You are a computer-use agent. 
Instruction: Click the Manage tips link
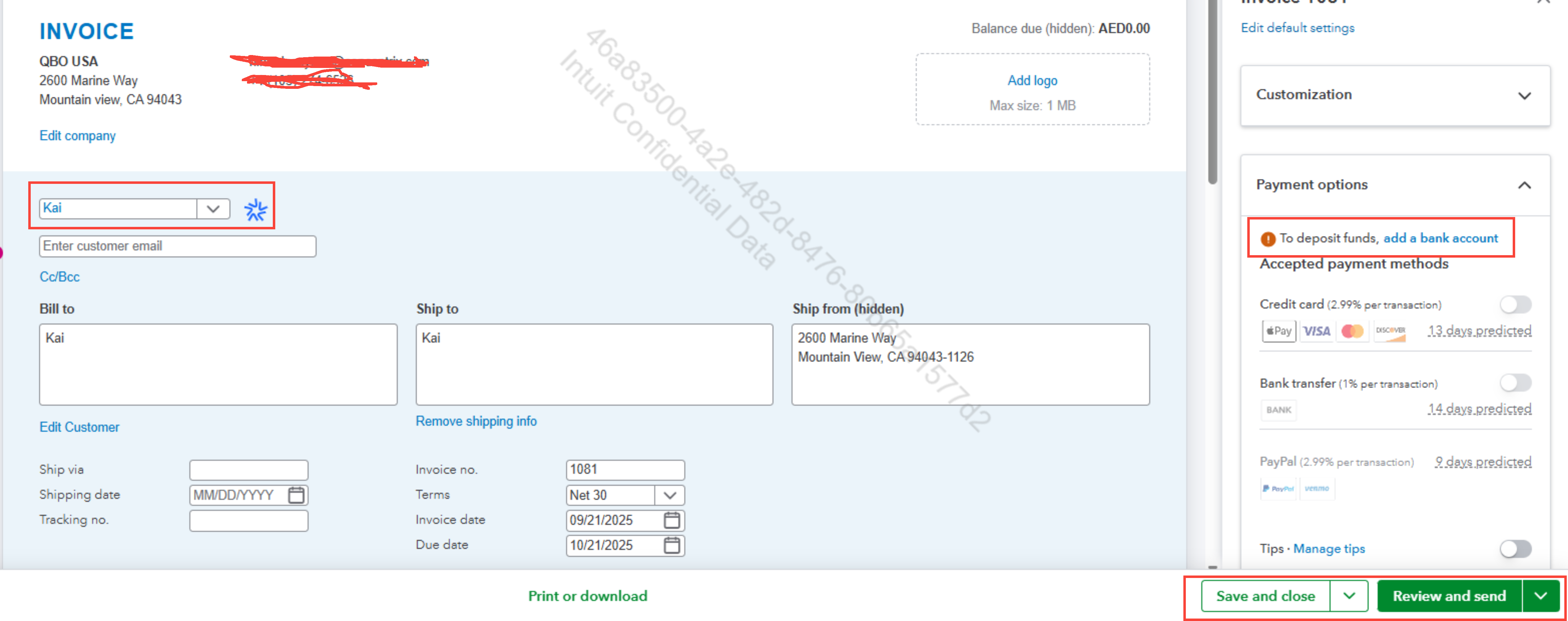(1329, 549)
